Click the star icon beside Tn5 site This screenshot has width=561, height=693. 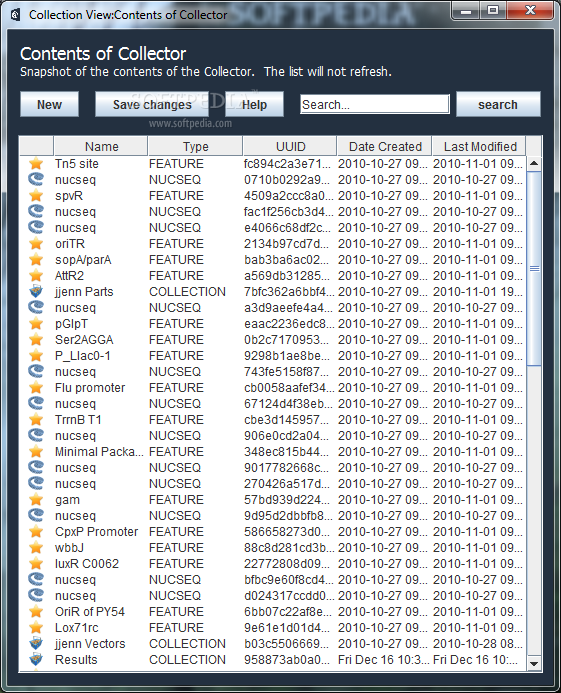point(36,164)
